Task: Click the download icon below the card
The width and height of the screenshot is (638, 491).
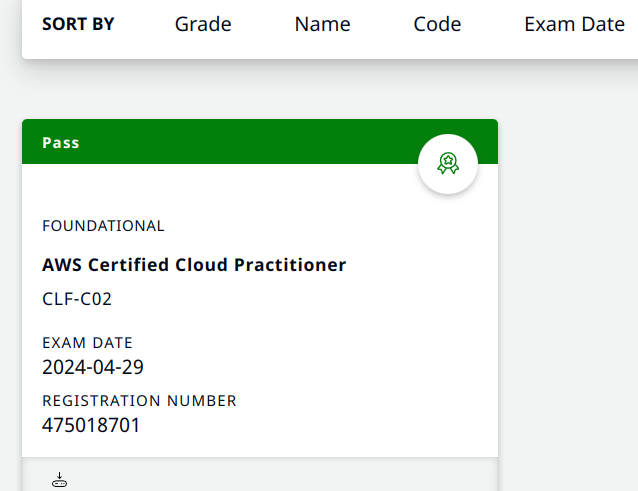Action: pos(60,480)
